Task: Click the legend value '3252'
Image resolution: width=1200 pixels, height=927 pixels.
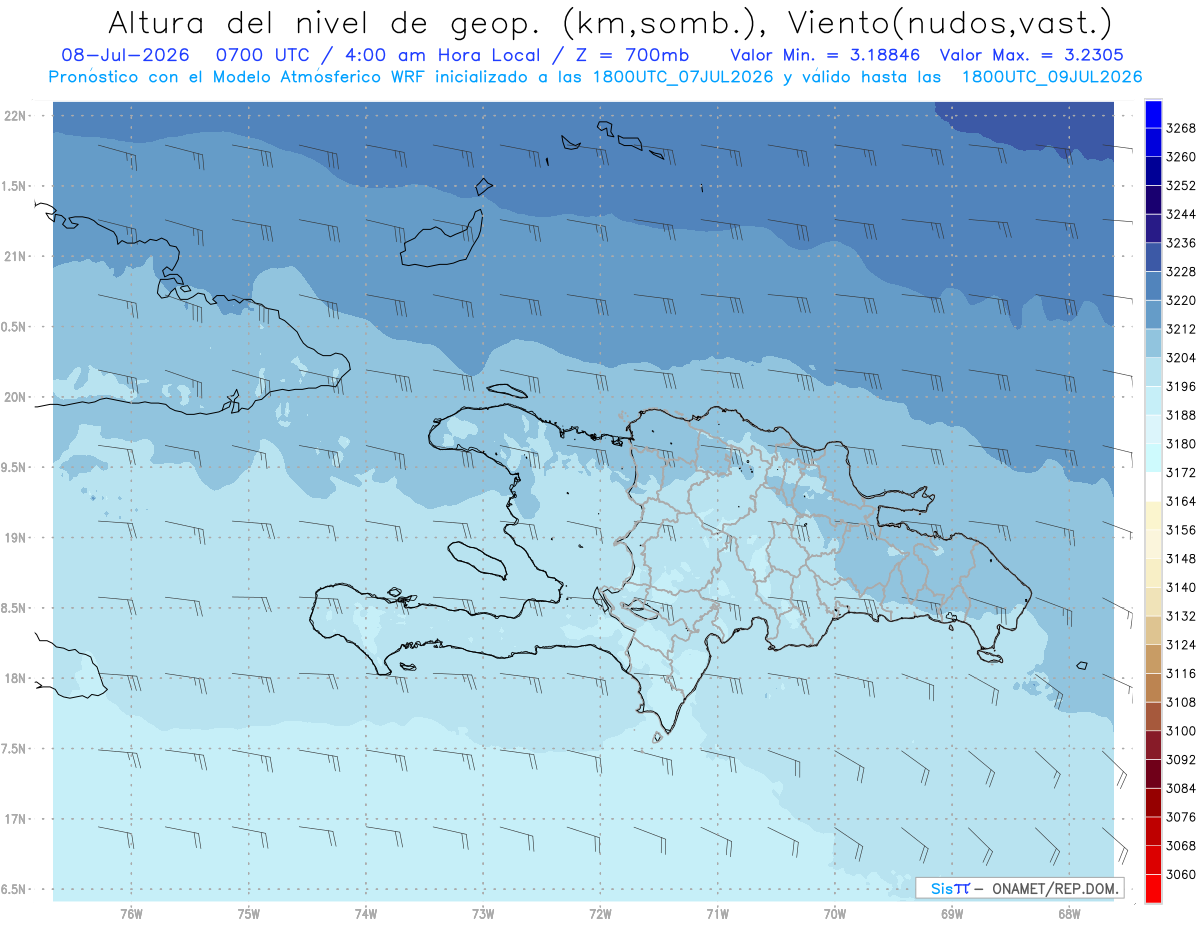Action: coord(1181,186)
